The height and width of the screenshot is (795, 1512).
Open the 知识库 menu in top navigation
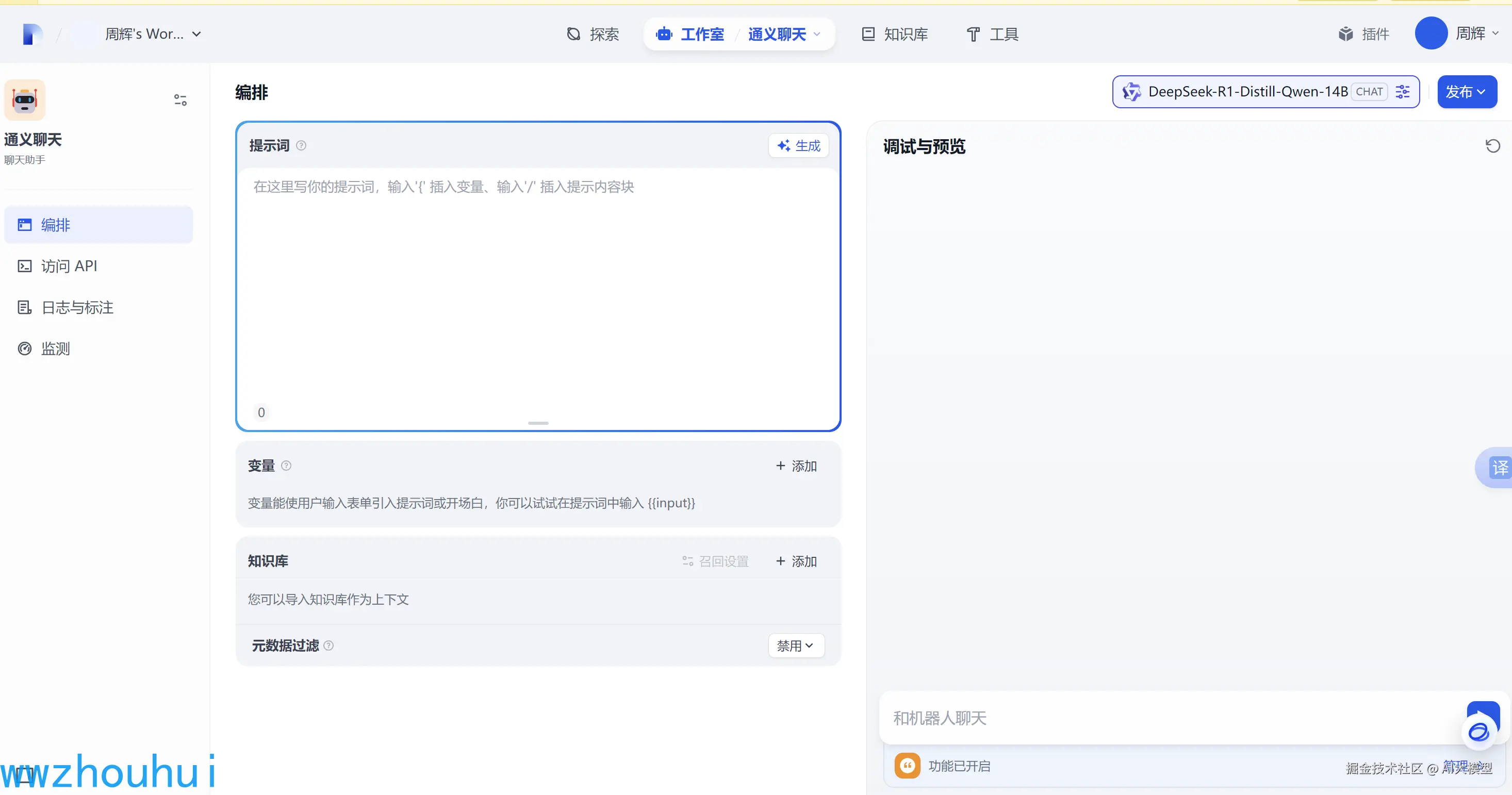(893, 34)
